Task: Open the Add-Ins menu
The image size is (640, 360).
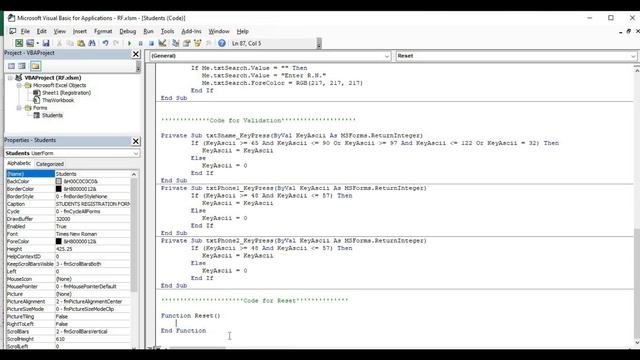Action: (191, 31)
